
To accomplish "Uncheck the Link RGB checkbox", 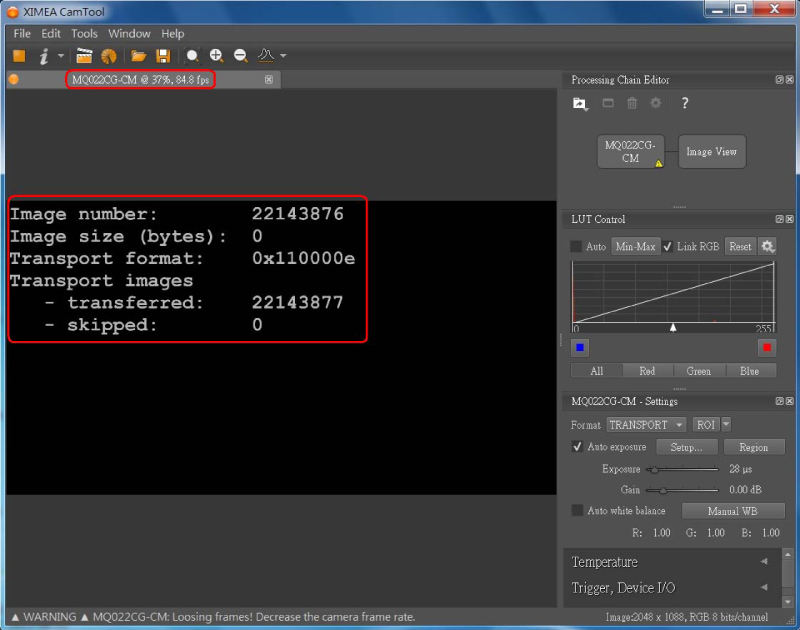I will coord(667,246).
